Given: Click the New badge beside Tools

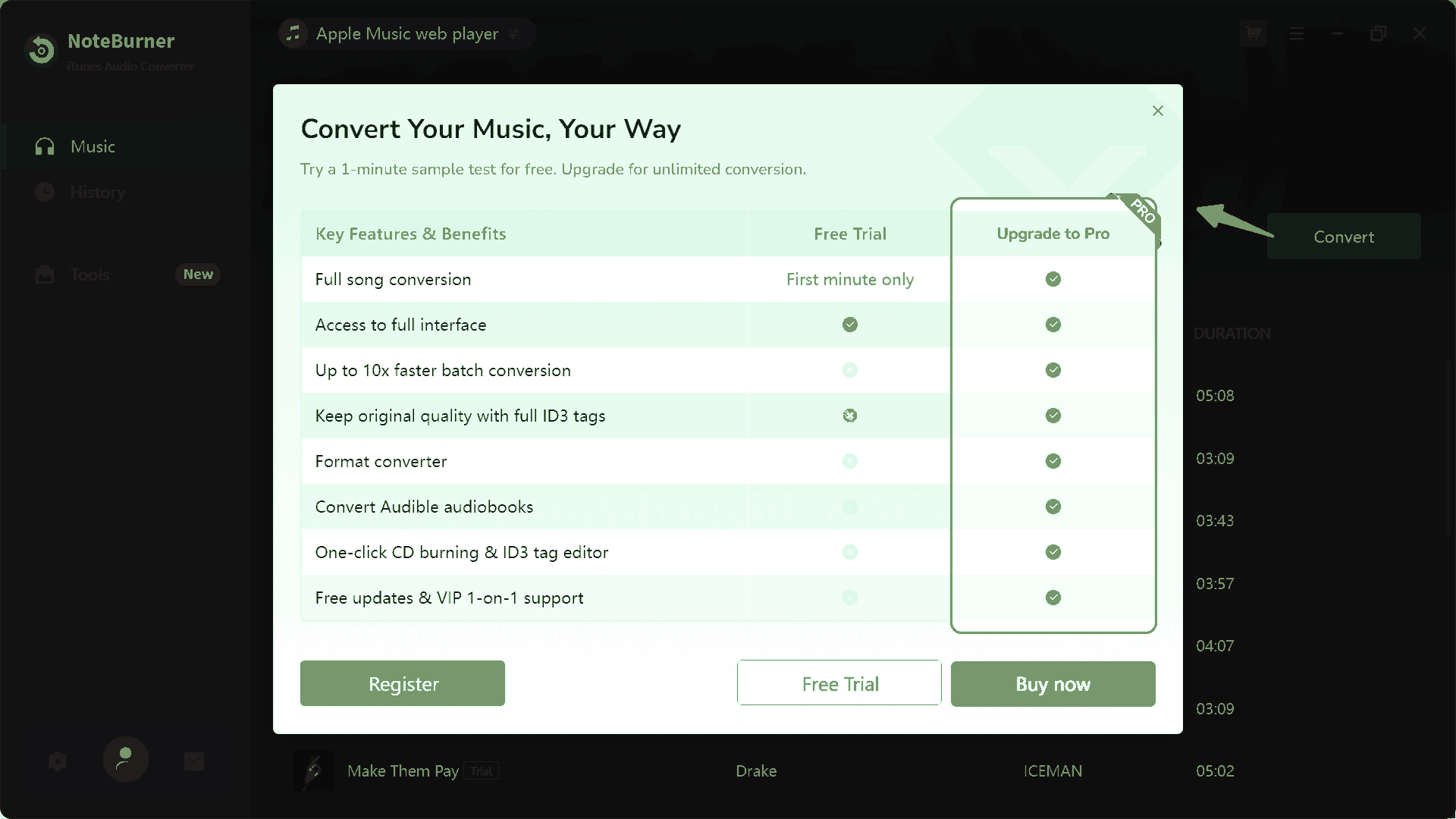Looking at the screenshot, I should [198, 275].
